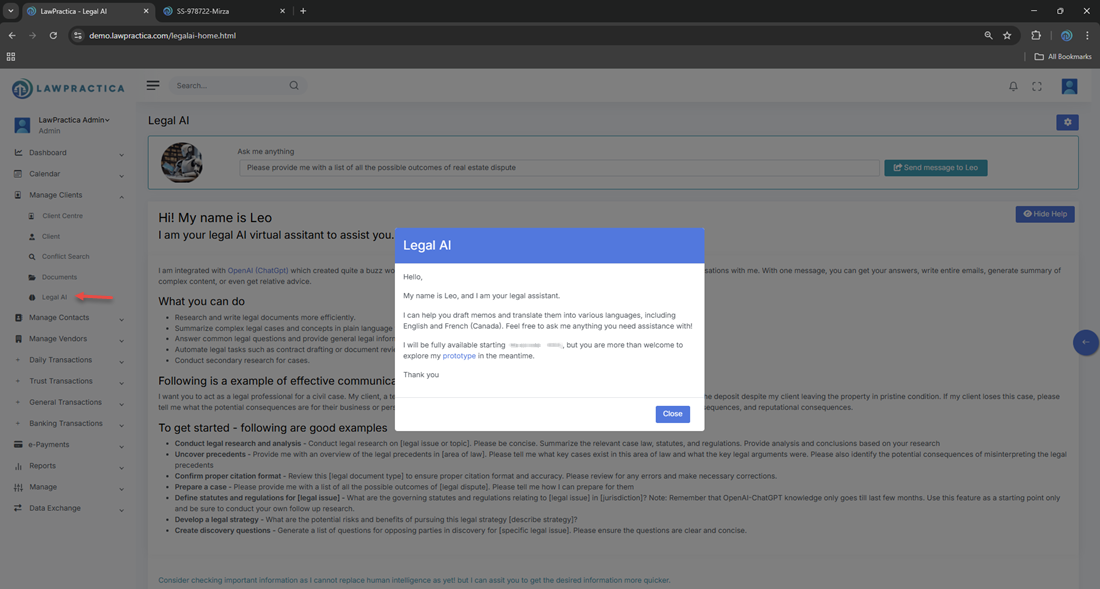Expand the Dashboard sidebar menu
Image resolution: width=1100 pixels, height=589 pixels.
click(x=68, y=153)
